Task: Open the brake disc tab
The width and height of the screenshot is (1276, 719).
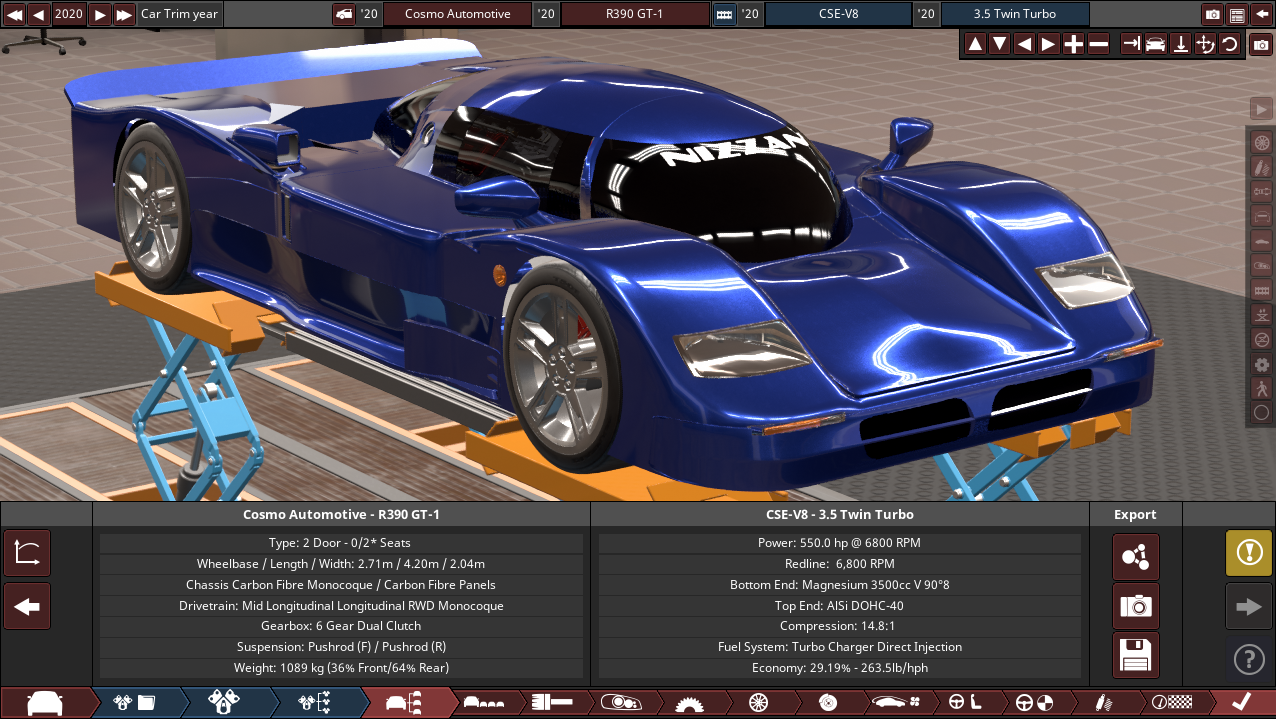Action: point(827,702)
